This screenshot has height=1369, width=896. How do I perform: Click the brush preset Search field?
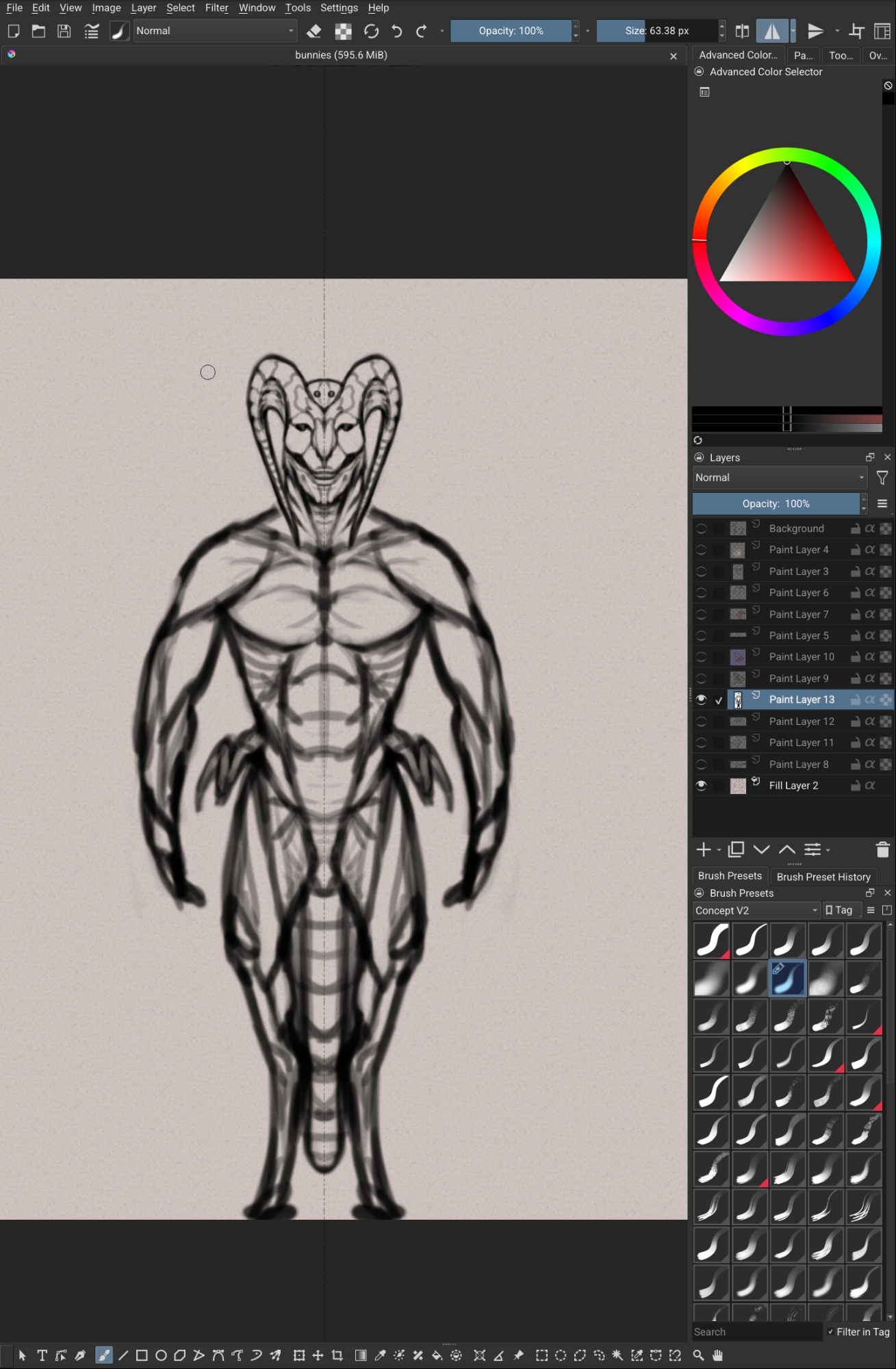click(756, 1332)
